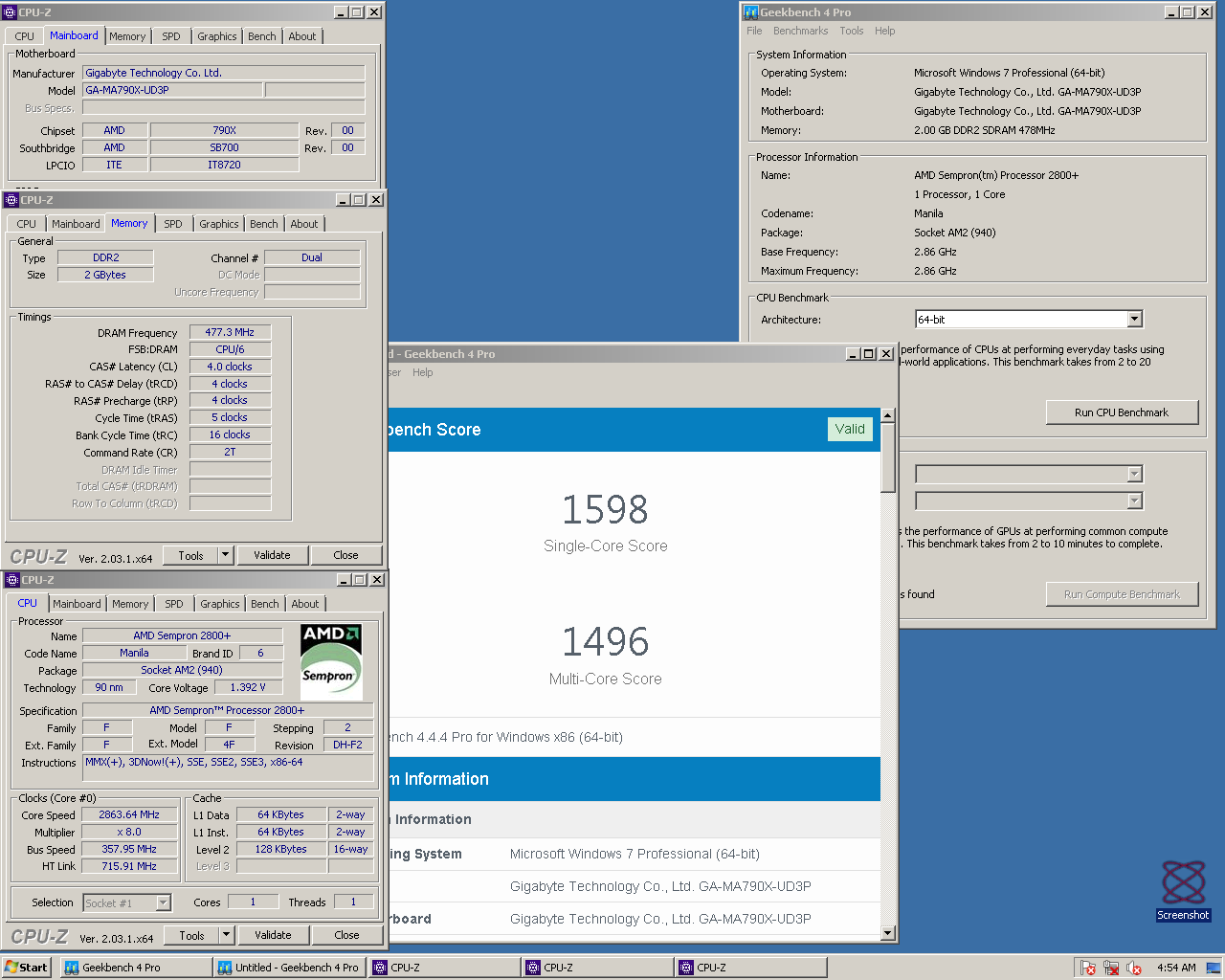Screen dimensions: 1225x980
Task: Click the Valid badge in the results window
Action: tap(850, 429)
